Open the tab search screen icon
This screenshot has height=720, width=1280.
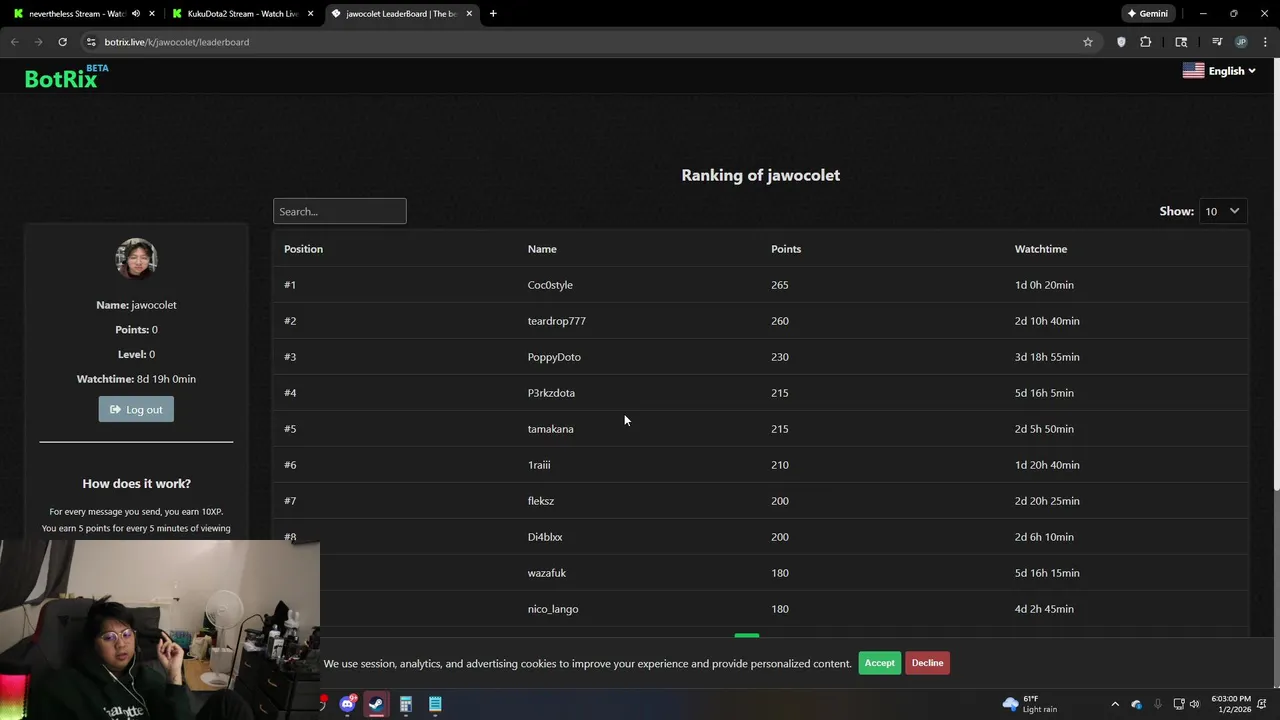click(x=1181, y=42)
